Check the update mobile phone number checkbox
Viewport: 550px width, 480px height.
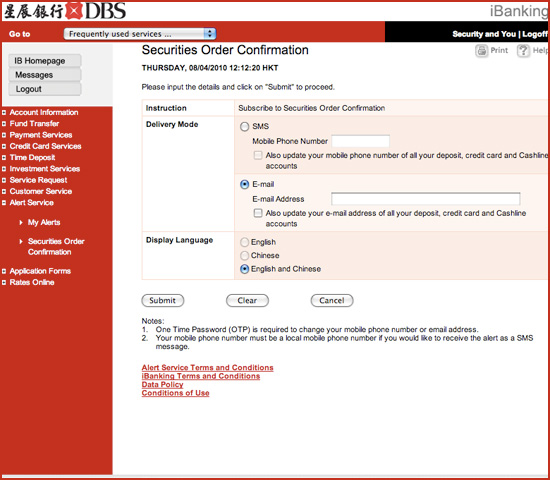[x=258, y=155]
